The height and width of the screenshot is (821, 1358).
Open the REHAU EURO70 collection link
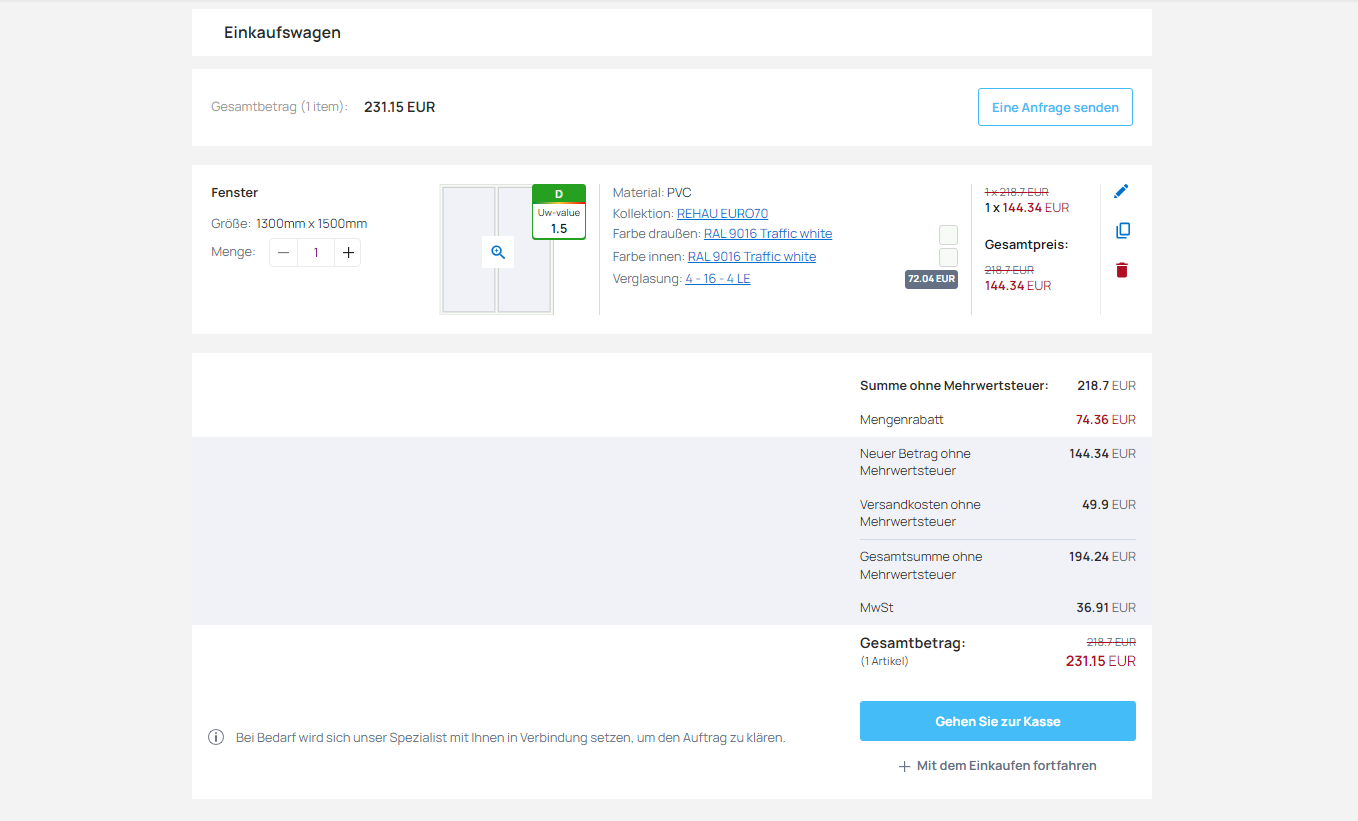722,214
